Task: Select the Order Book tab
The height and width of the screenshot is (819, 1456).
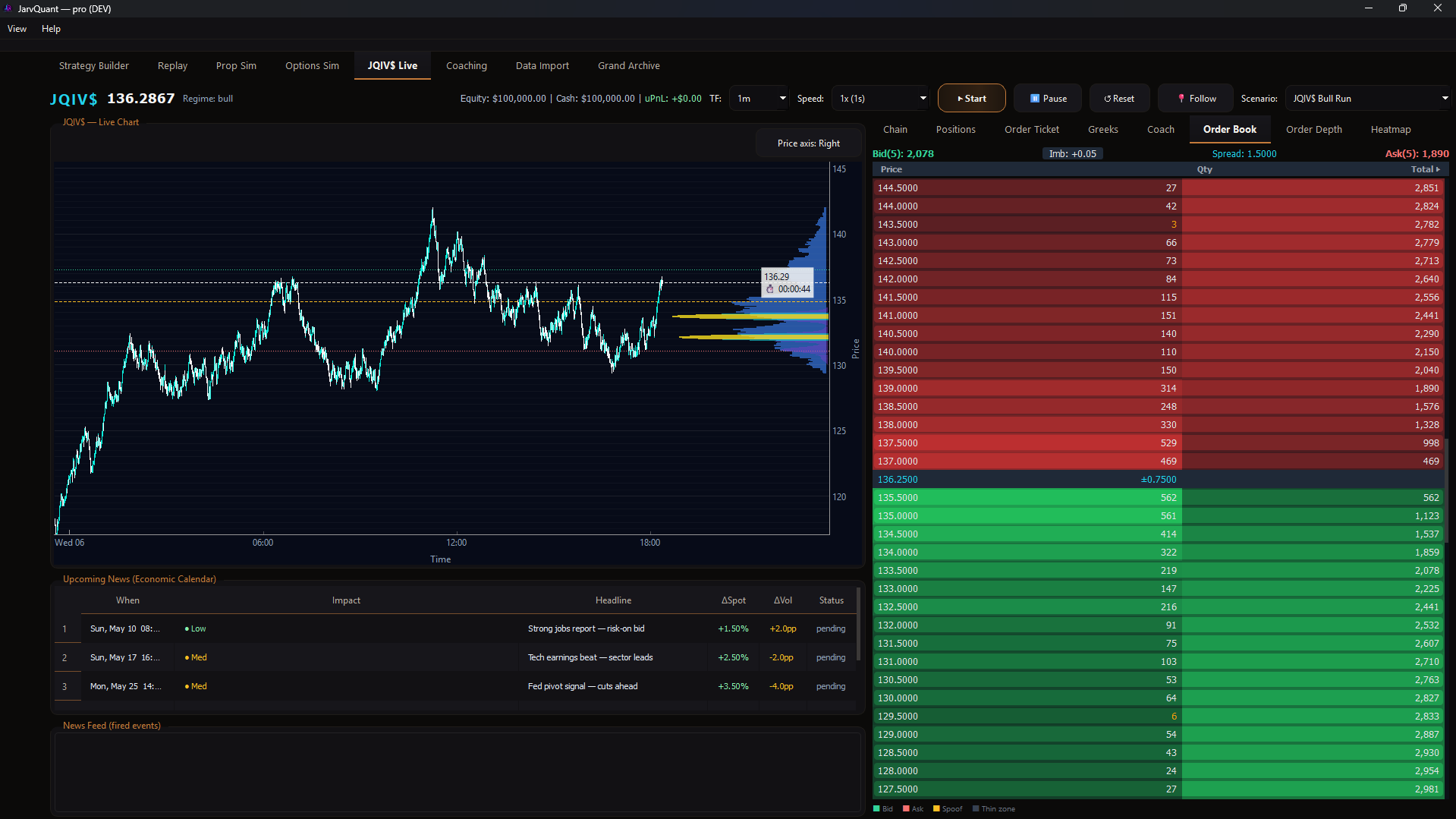Action: point(1230,130)
